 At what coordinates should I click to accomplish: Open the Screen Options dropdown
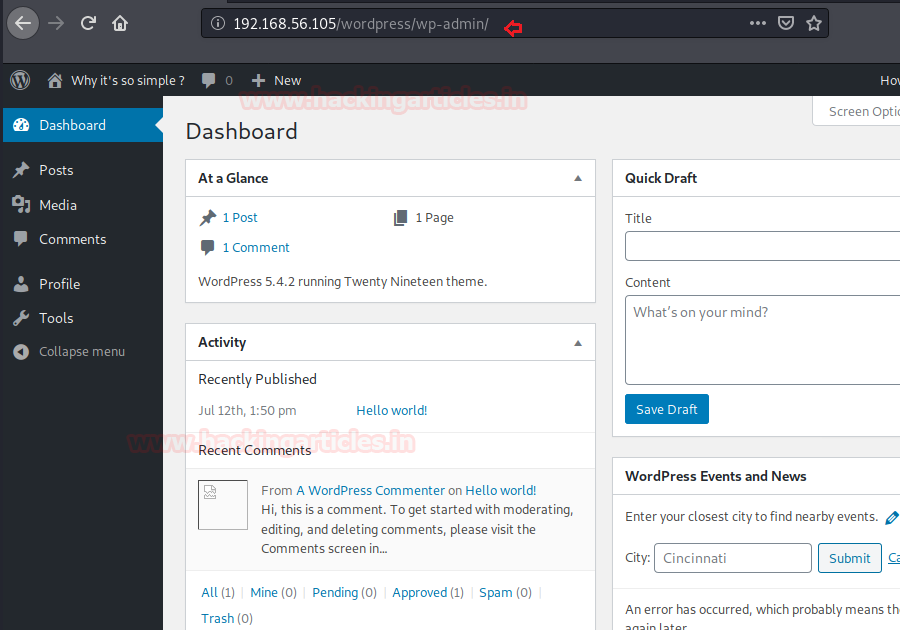coord(862,111)
